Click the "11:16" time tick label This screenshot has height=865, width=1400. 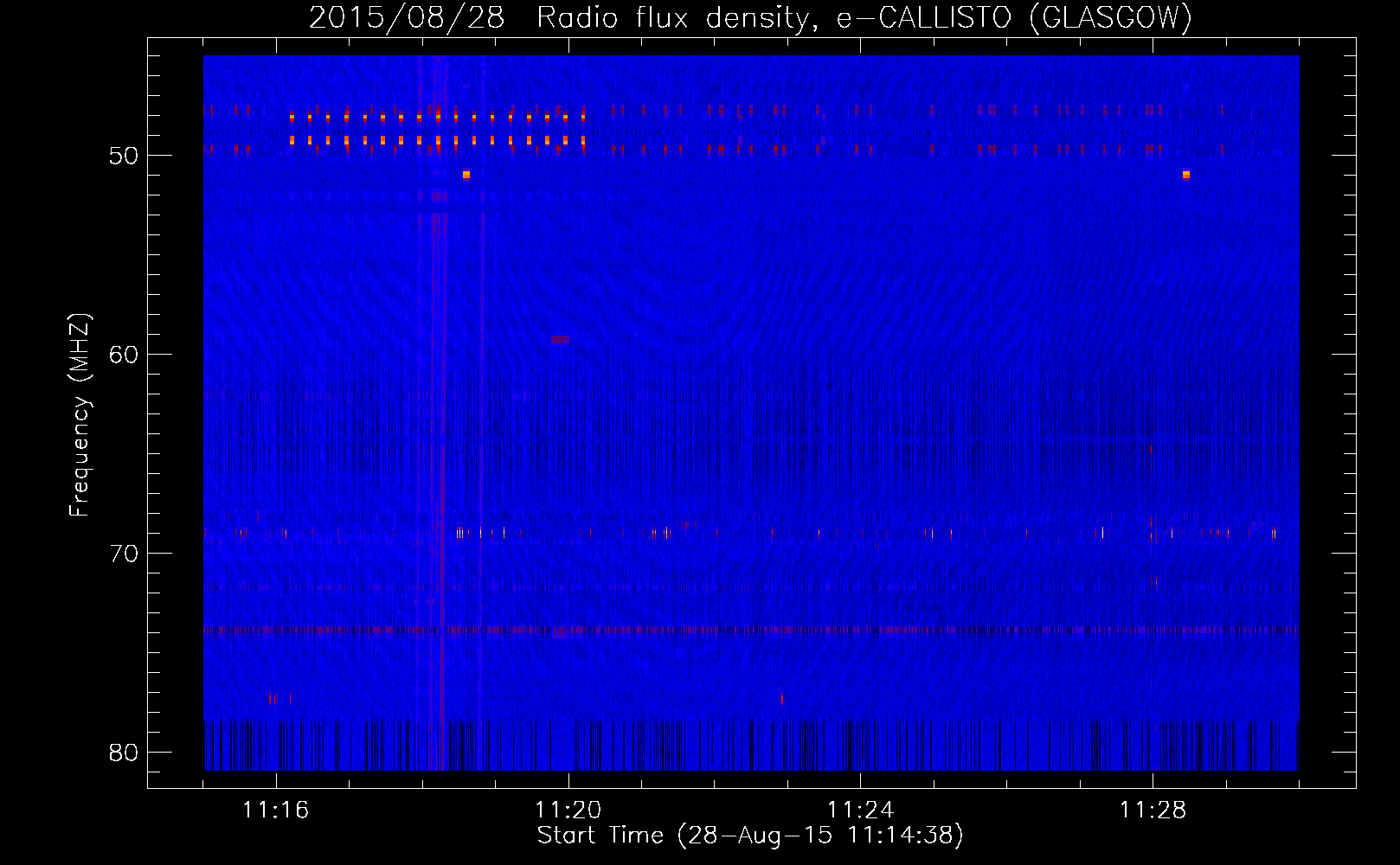[x=276, y=810]
